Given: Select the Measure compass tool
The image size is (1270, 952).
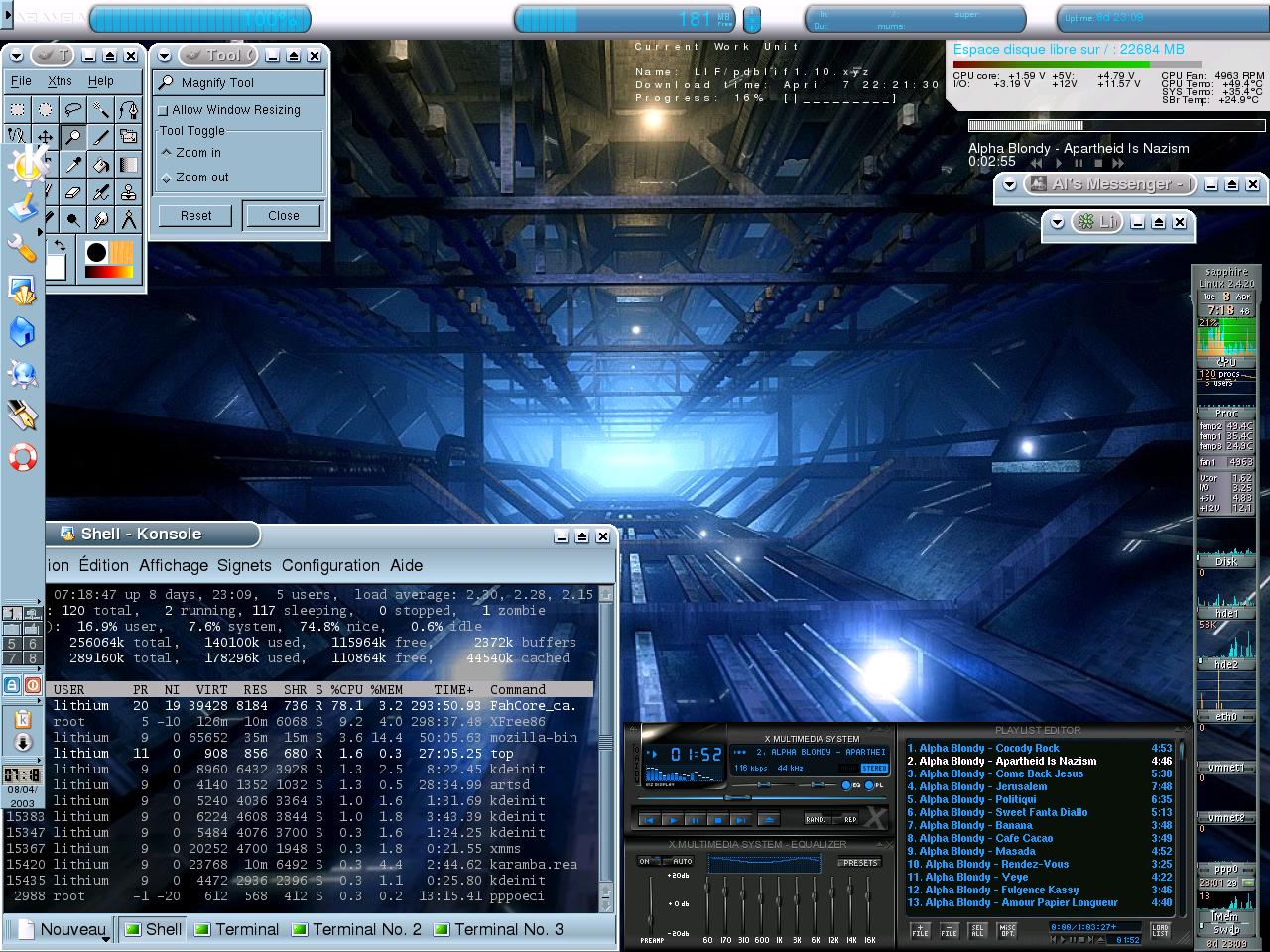Looking at the screenshot, I should [x=128, y=220].
